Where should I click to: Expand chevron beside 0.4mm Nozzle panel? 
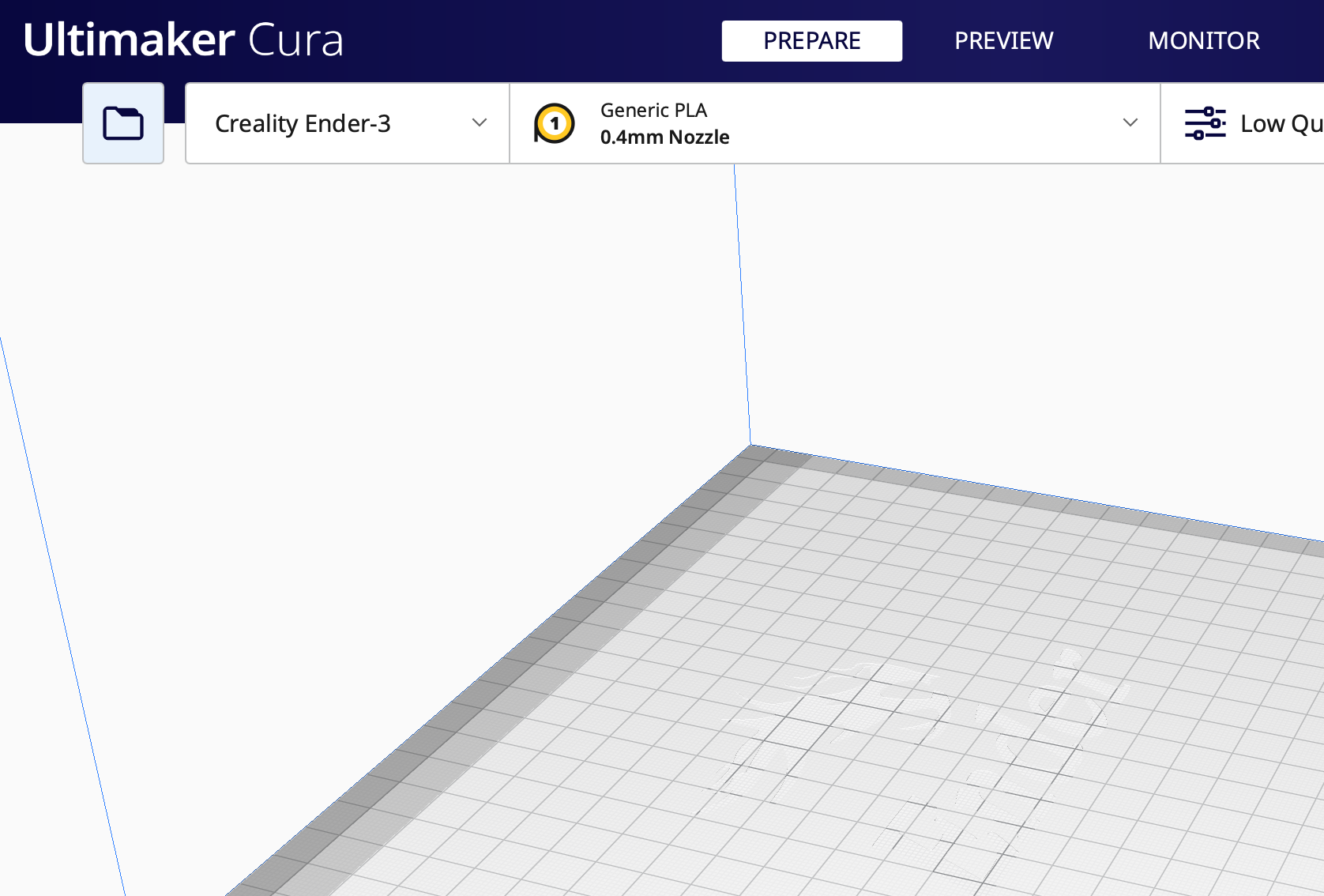(x=1130, y=122)
